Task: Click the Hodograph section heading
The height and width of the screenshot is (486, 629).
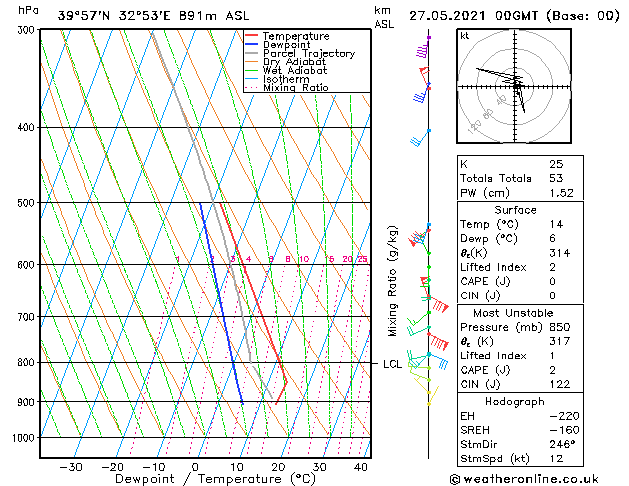Action: click(x=515, y=401)
